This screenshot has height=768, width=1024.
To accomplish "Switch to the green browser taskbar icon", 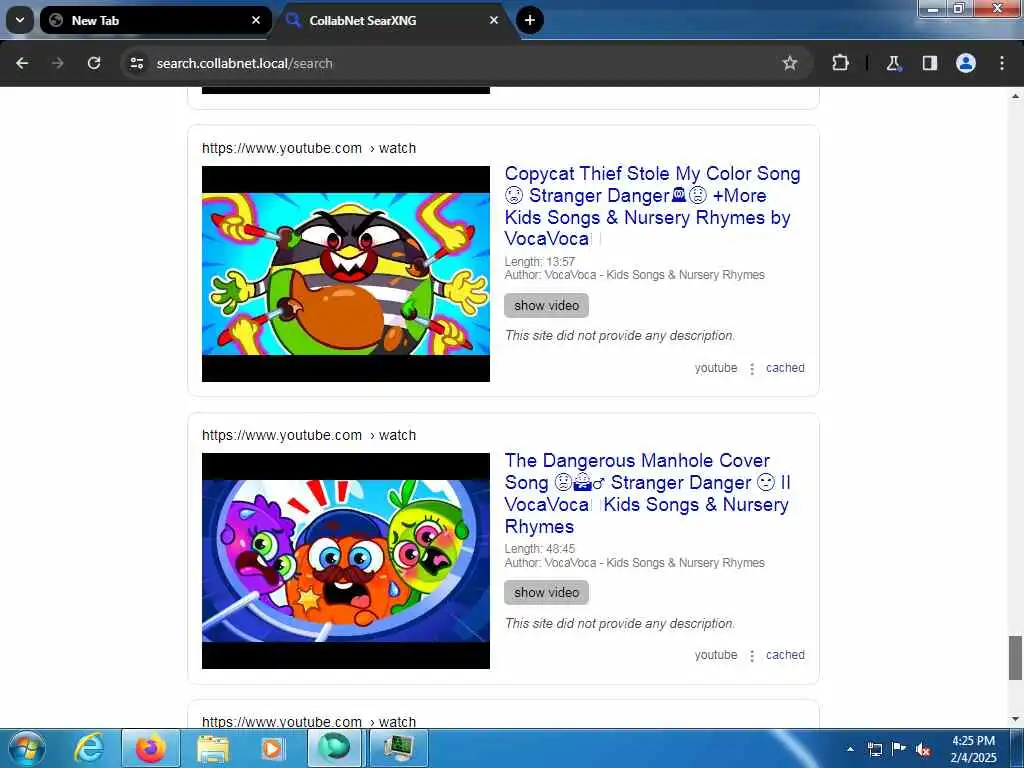I will pyautogui.click(x=334, y=748).
